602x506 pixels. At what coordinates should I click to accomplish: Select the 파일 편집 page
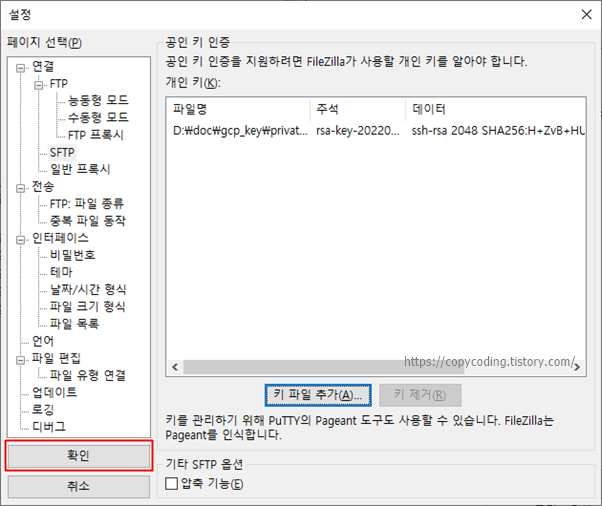click(56, 359)
